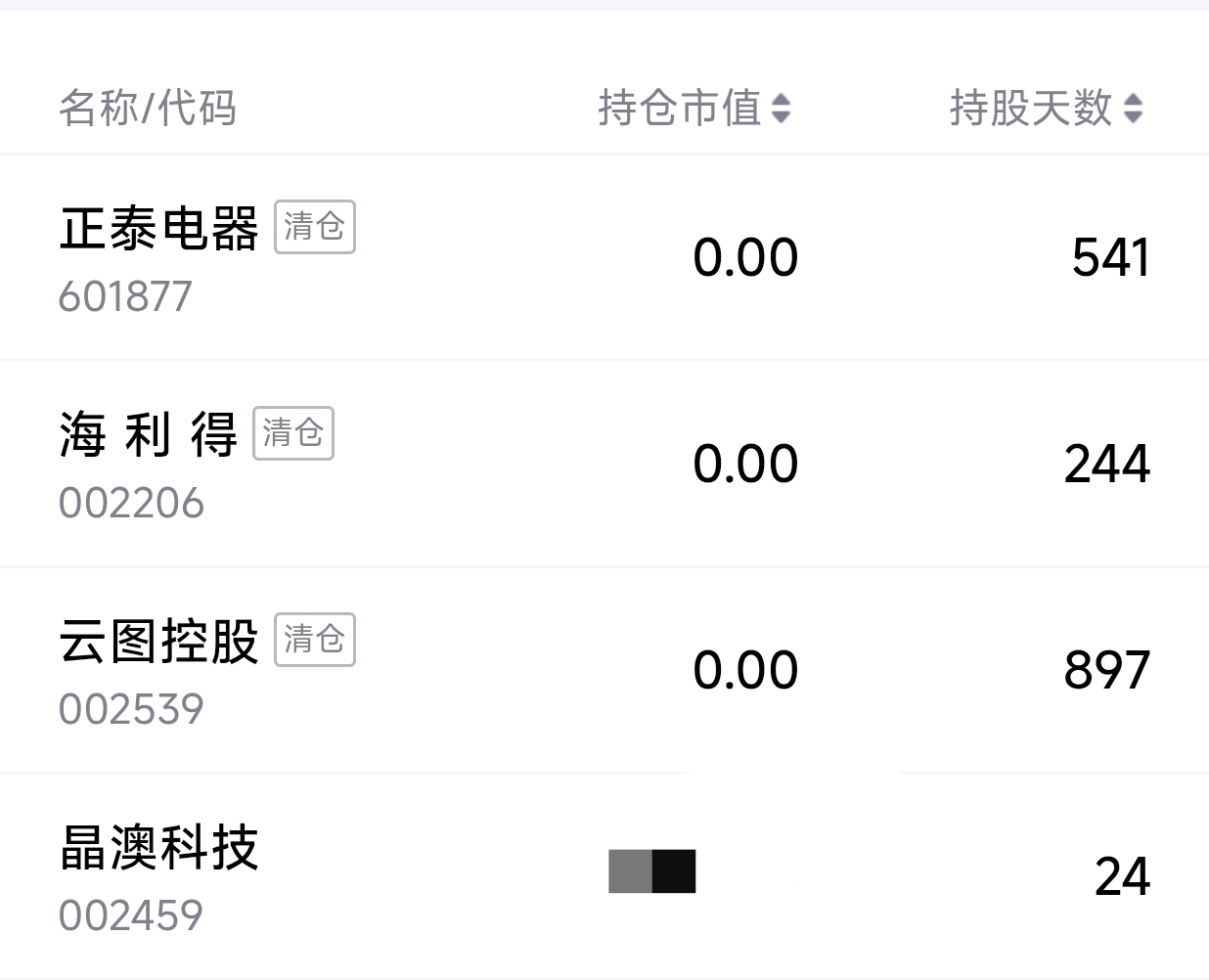Click 持仓市值 column header text
The height and width of the screenshot is (980, 1209).
pos(680,108)
